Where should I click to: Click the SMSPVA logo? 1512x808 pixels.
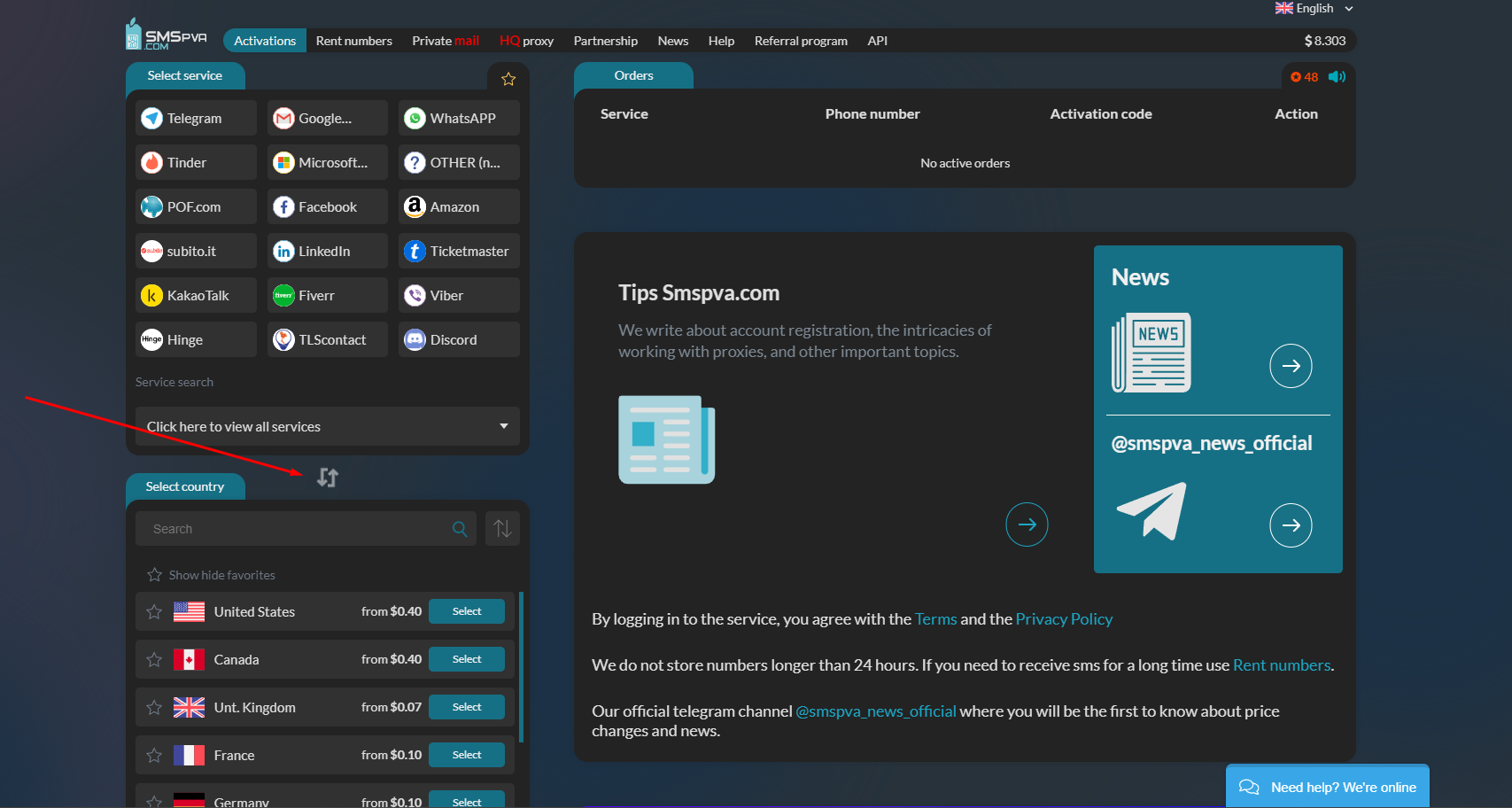pyautogui.click(x=167, y=35)
